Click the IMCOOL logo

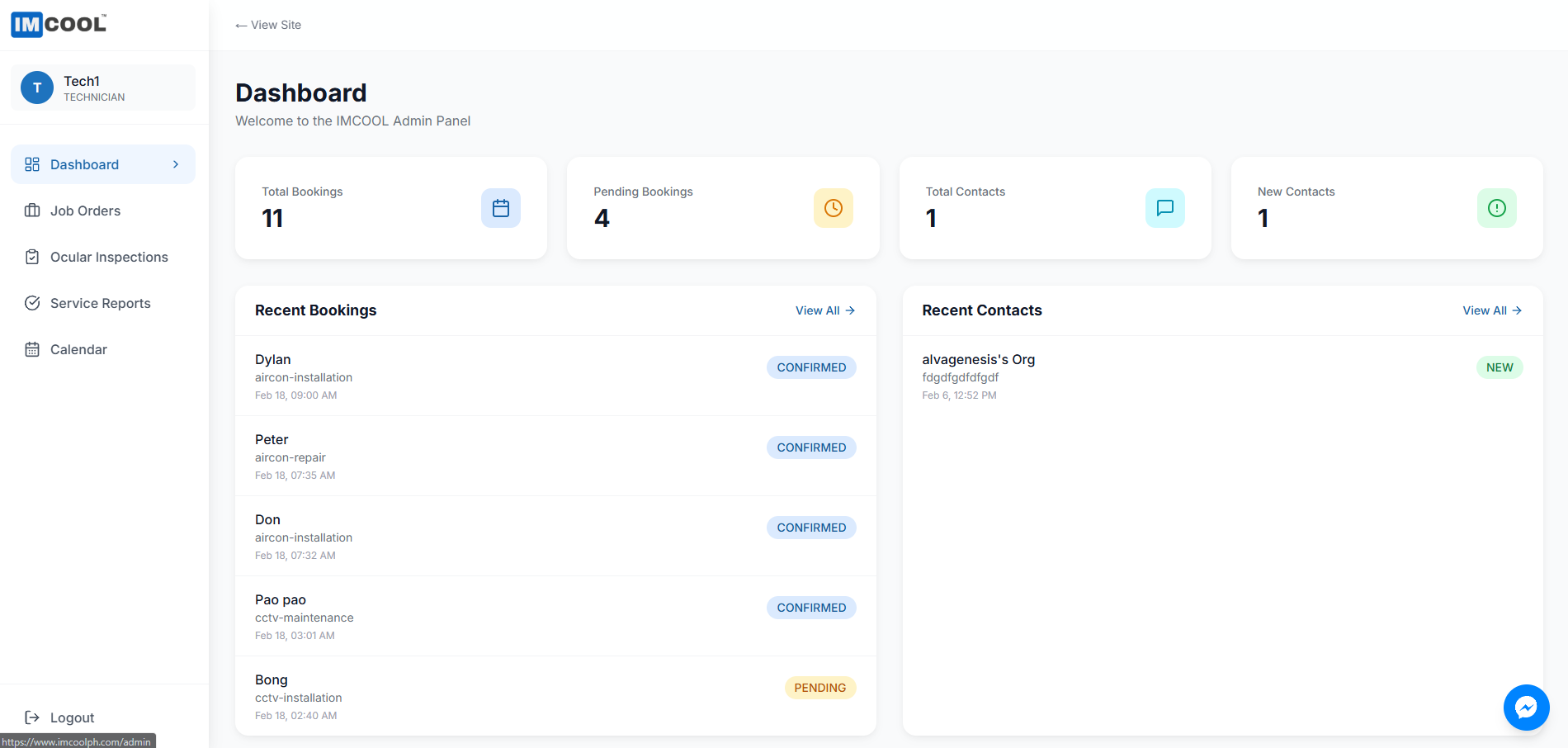(59, 25)
